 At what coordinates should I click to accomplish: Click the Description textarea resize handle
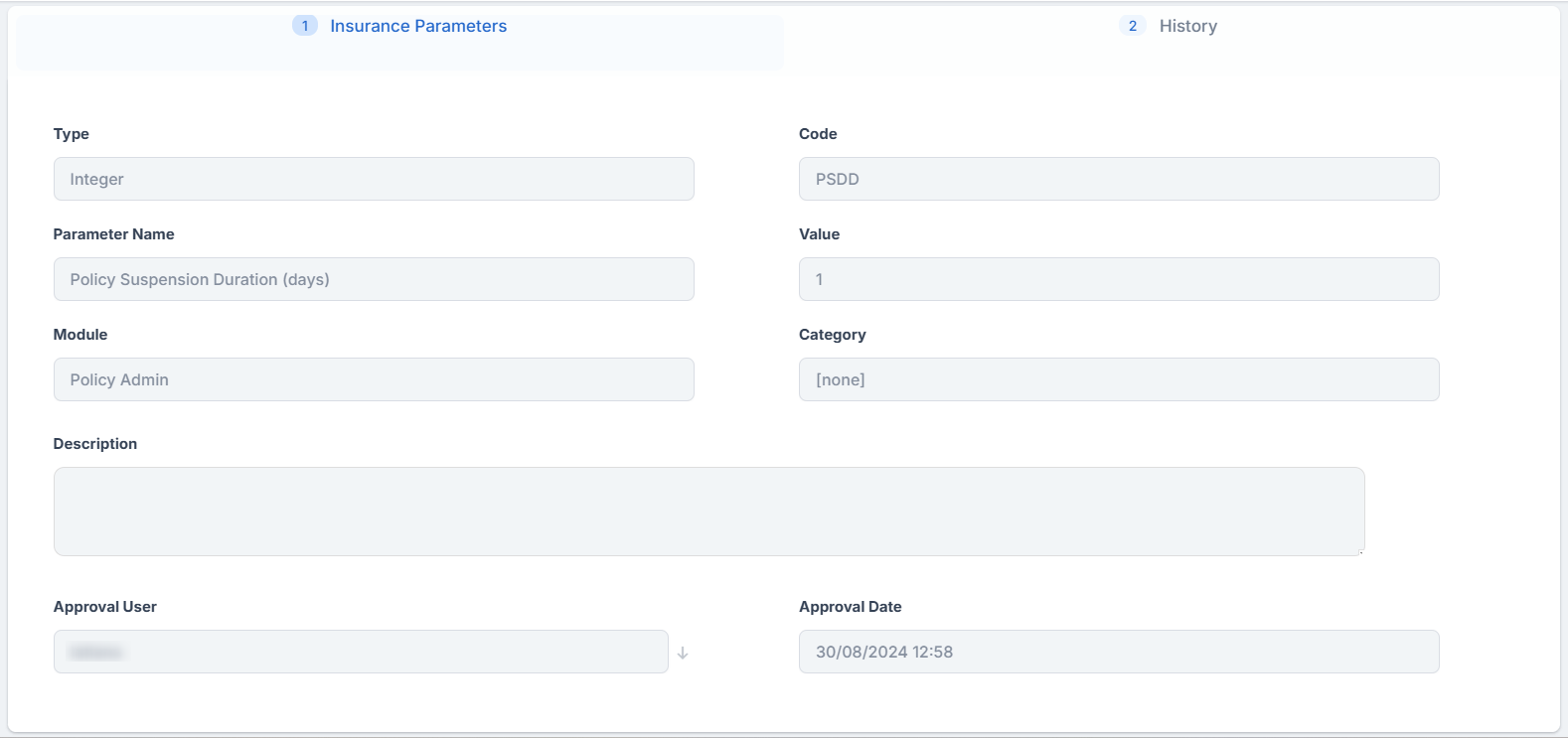pyautogui.click(x=1360, y=551)
